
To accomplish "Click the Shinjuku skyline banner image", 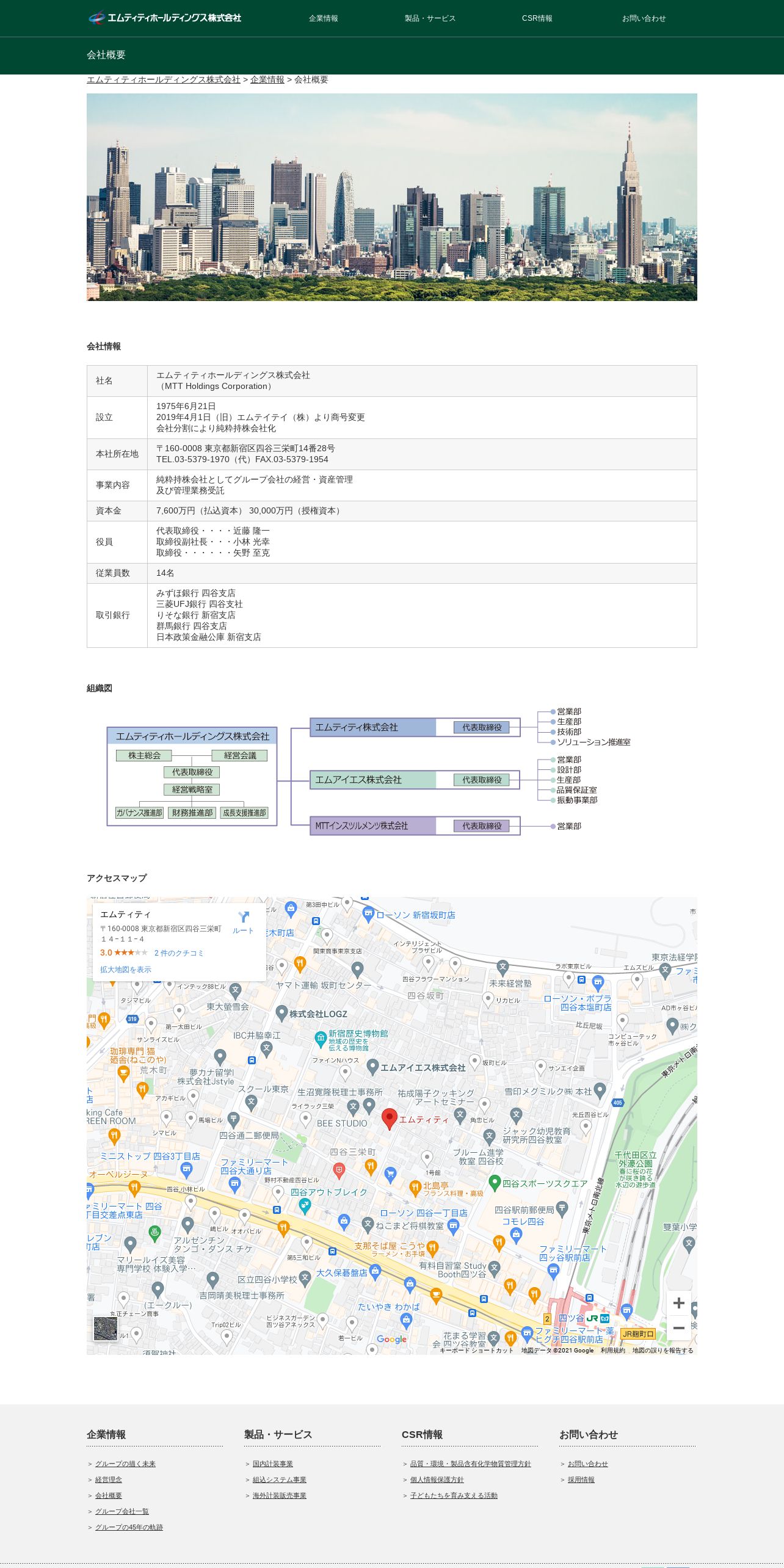I will (x=391, y=197).
